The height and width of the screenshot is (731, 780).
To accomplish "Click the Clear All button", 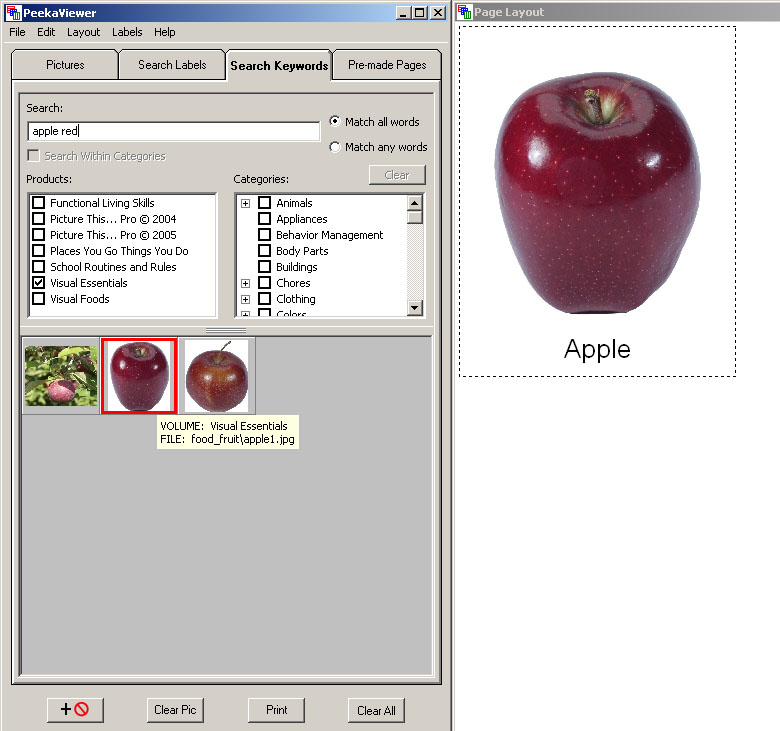I will tap(376, 710).
